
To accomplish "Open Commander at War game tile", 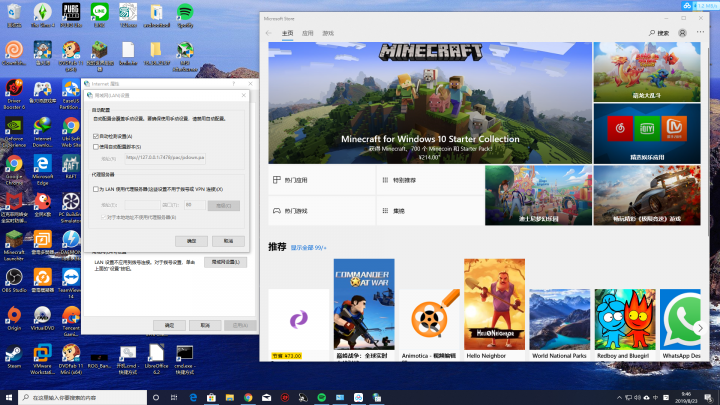I will coord(364,309).
